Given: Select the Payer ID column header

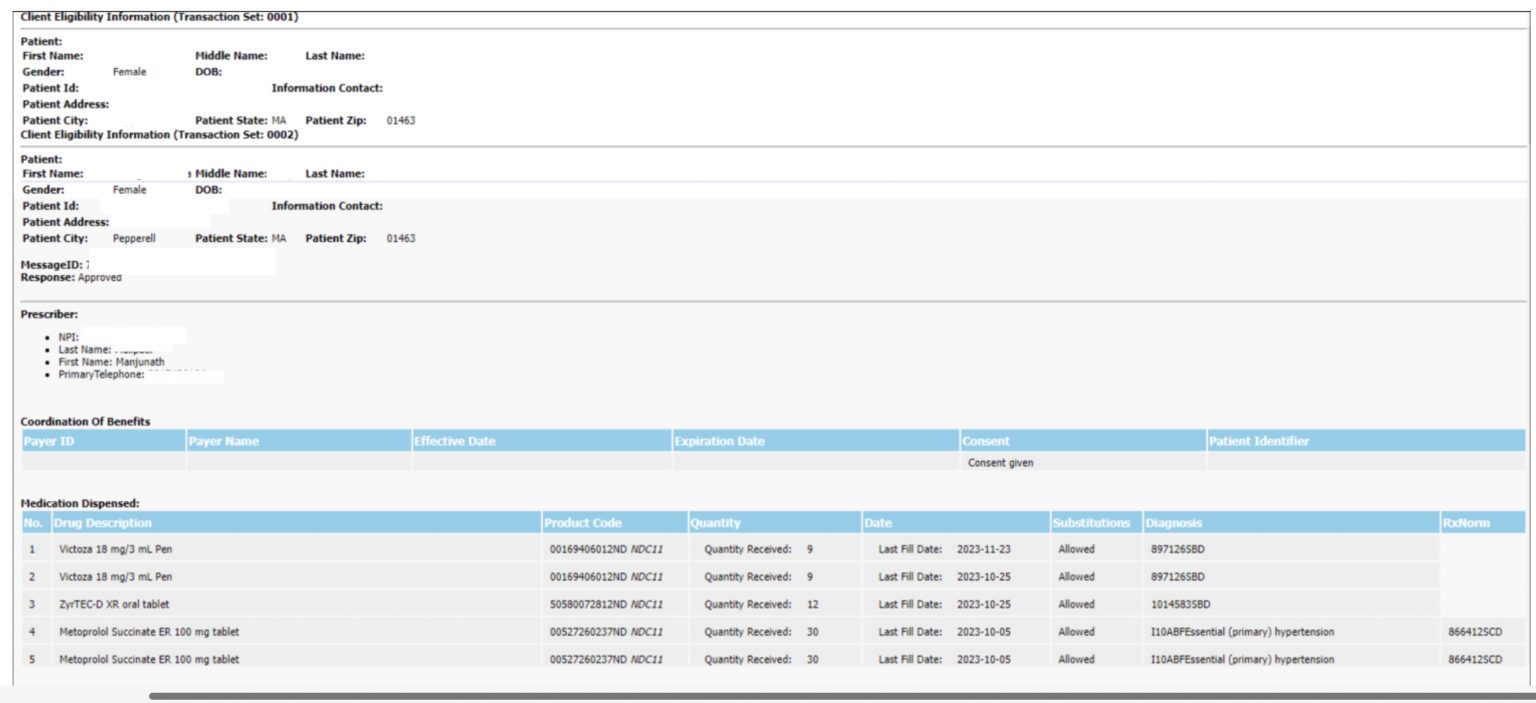Looking at the screenshot, I should click(x=50, y=441).
